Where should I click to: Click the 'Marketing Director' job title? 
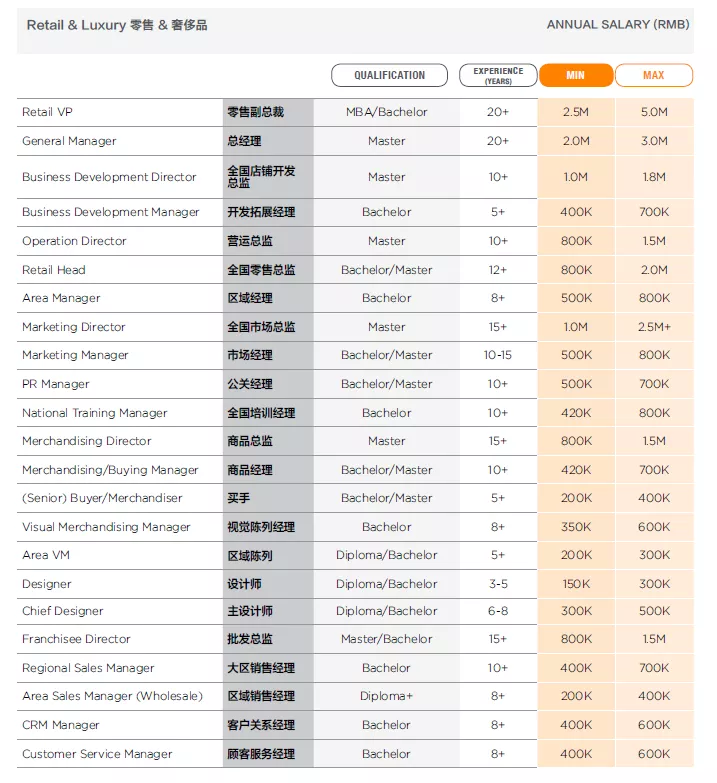[x=73, y=327]
